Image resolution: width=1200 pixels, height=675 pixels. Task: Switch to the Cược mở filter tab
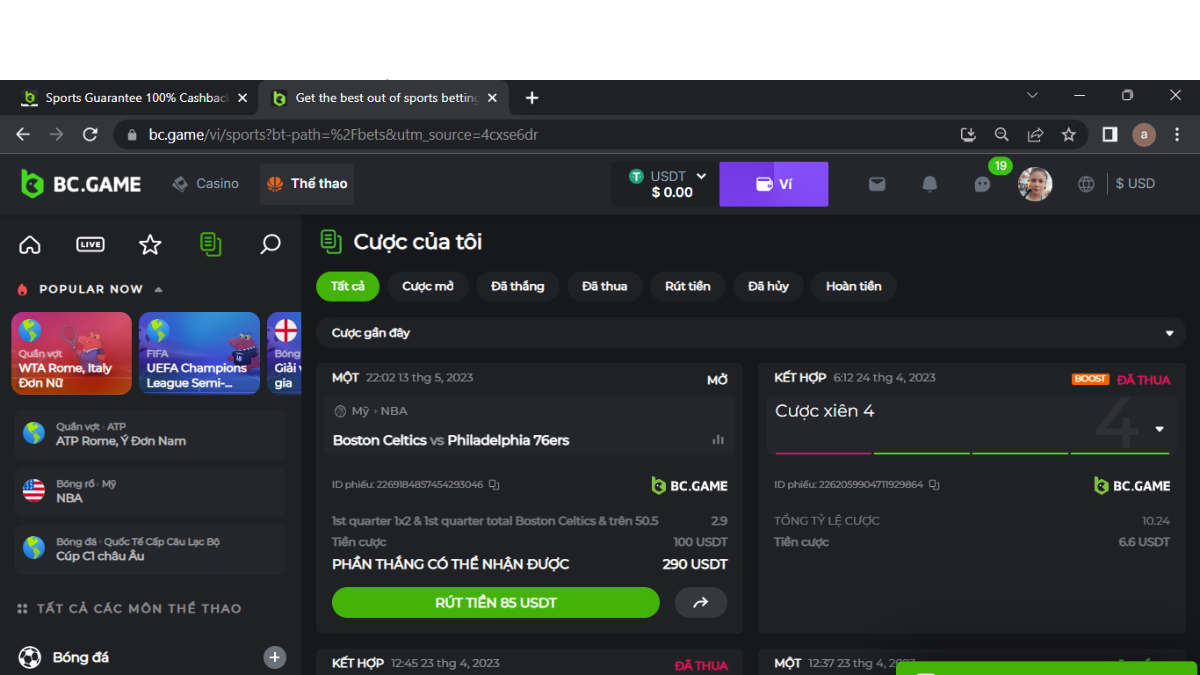(x=428, y=286)
